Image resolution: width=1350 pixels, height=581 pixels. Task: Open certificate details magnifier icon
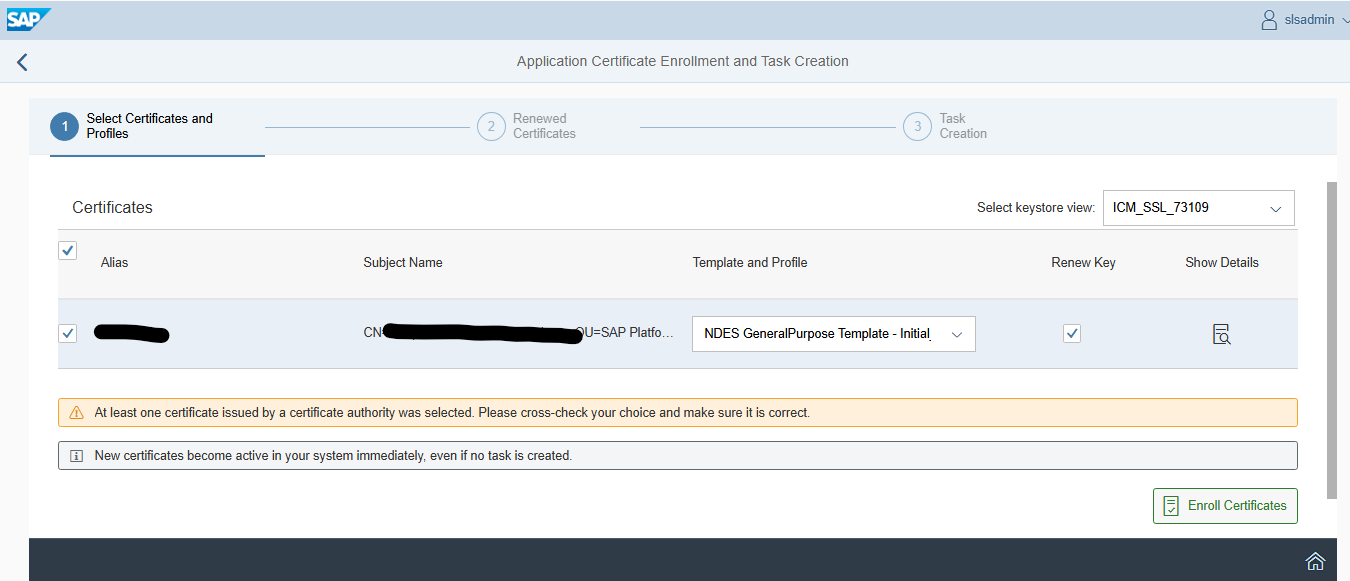tap(1221, 334)
